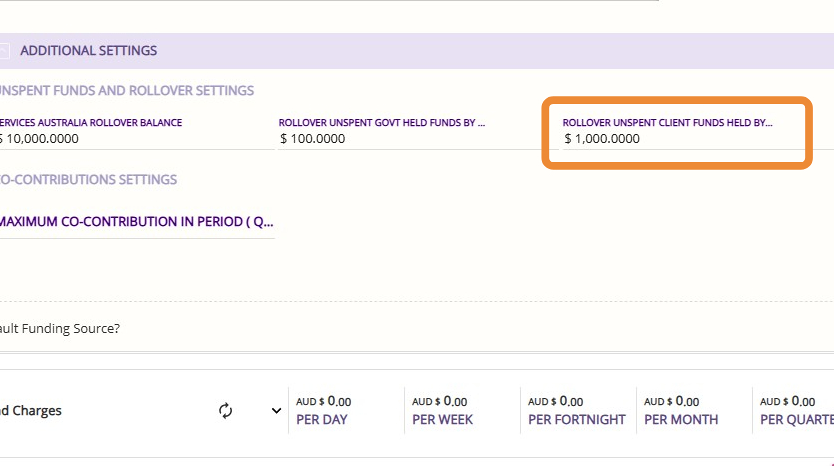Click the Per Fortnight charge amount
834x466 pixels.
point(555,402)
